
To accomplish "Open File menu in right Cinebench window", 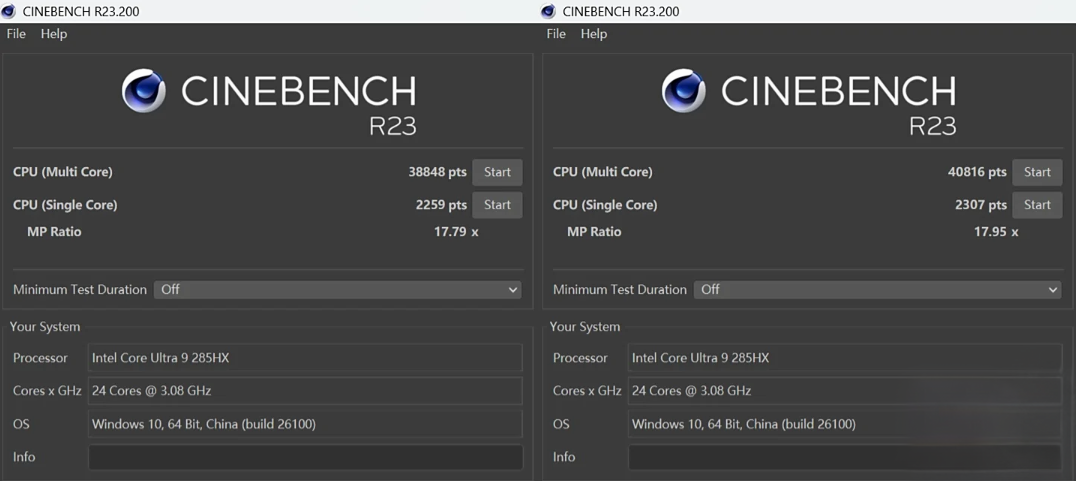I will coord(556,34).
